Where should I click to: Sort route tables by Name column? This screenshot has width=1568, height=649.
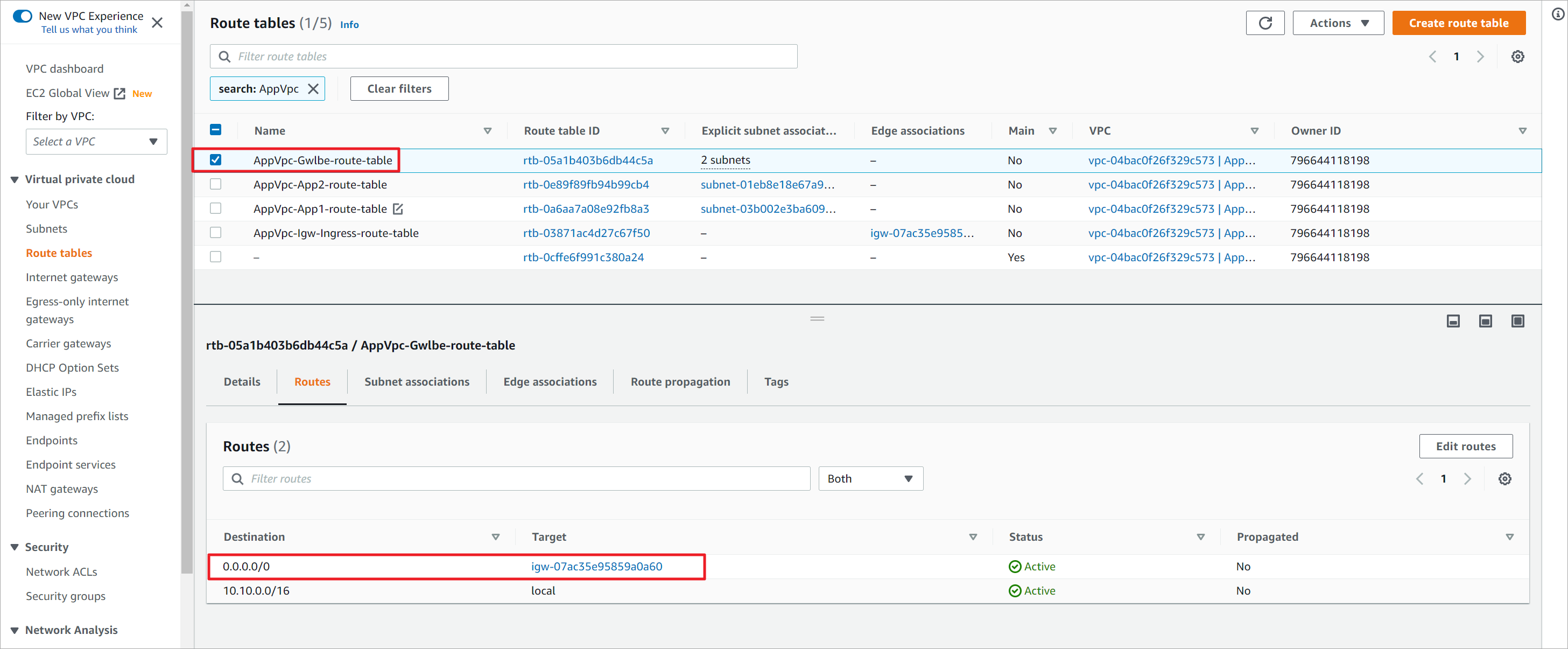point(488,131)
